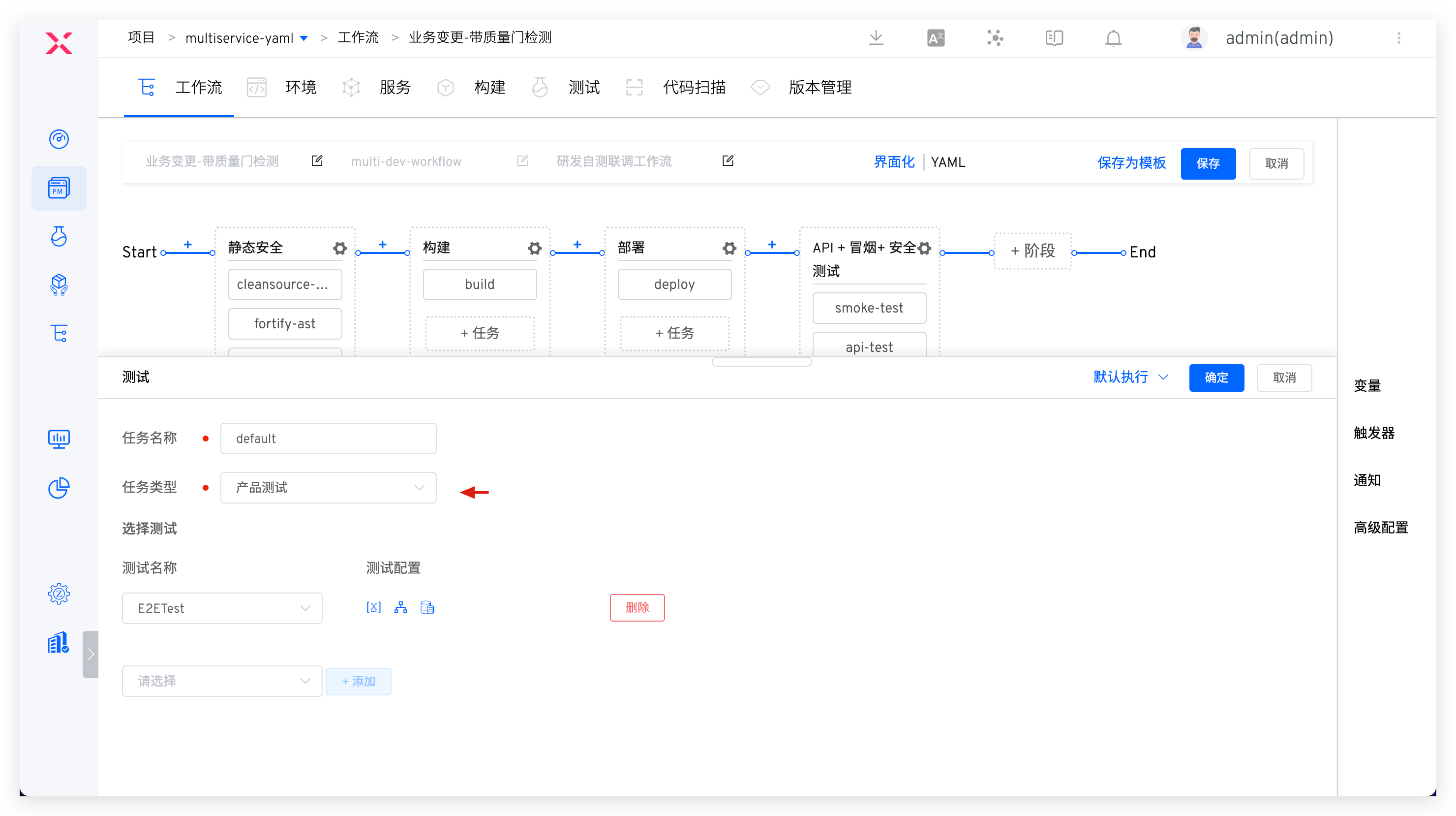Click the topology icon next to E2ETest
The width and height of the screenshot is (1456, 816).
pos(401,607)
